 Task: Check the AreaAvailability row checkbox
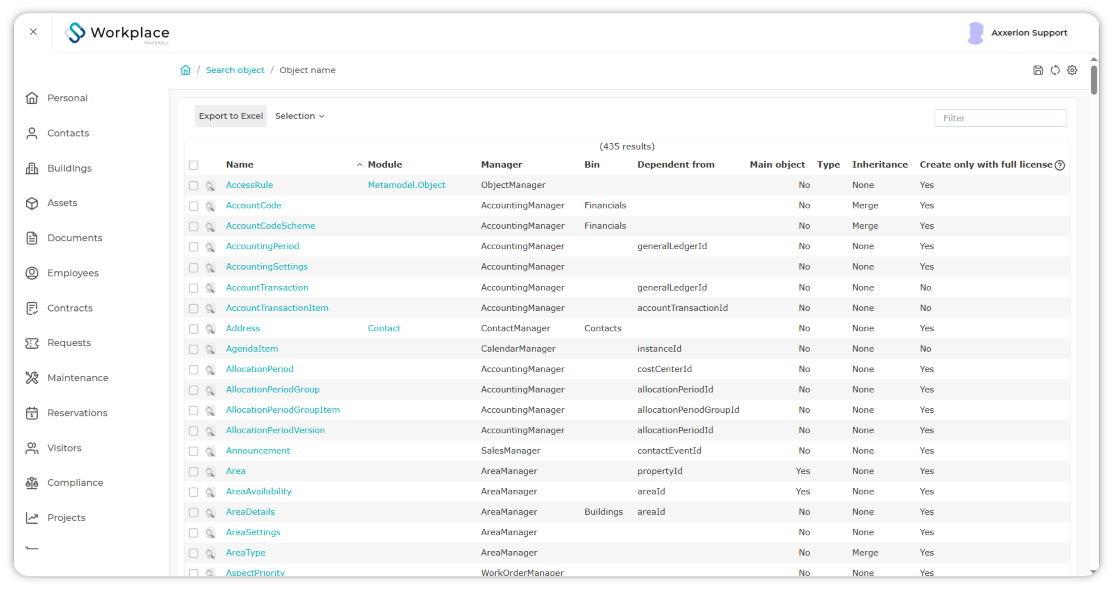194,492
